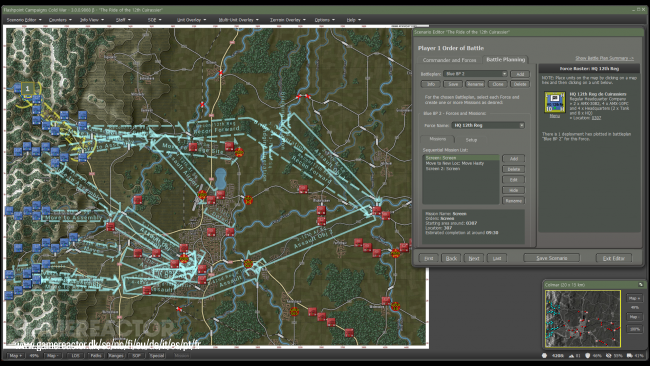Click the Next navigation button
The width and height of the screenshot is (650, 366).
click(474, 258)
